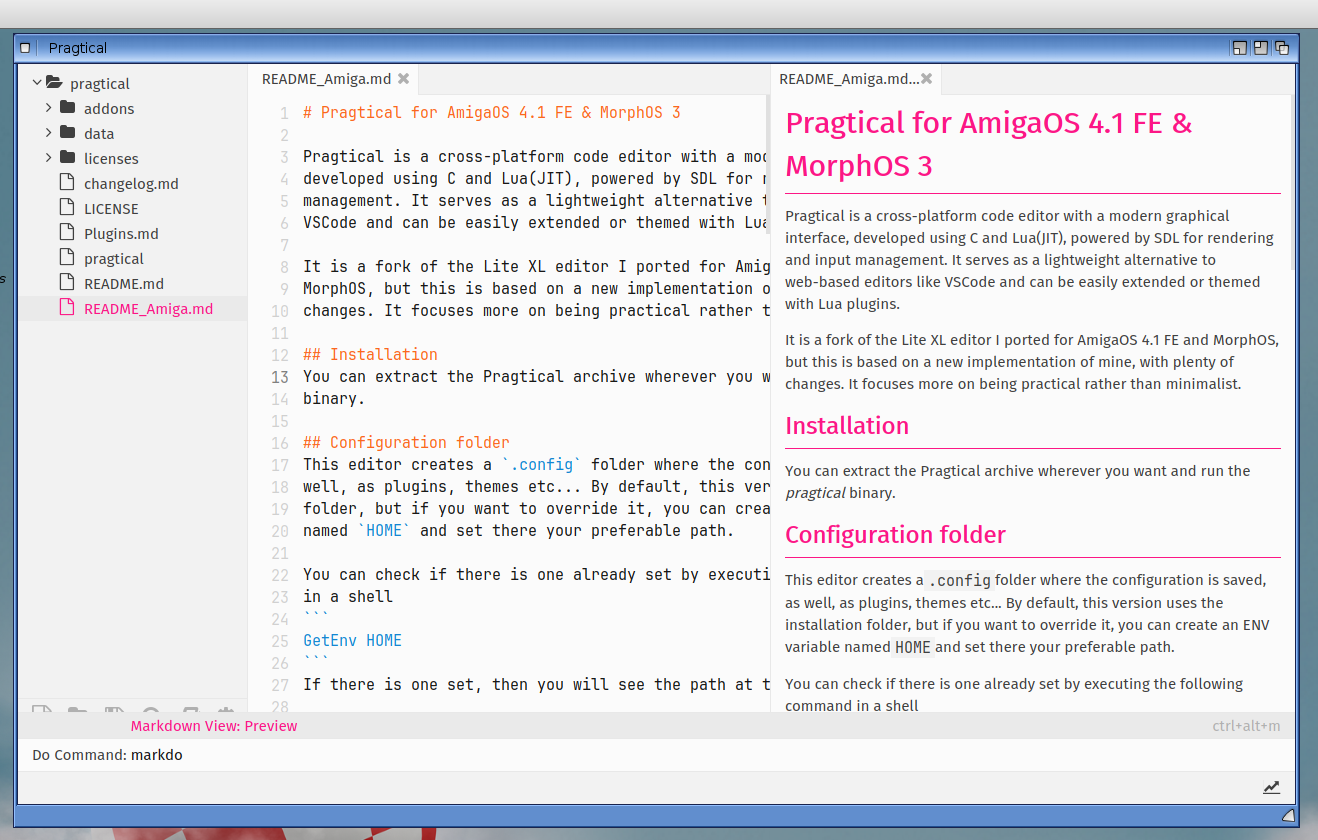Click the 'GetEnv HOME' line in the editor

352,640
